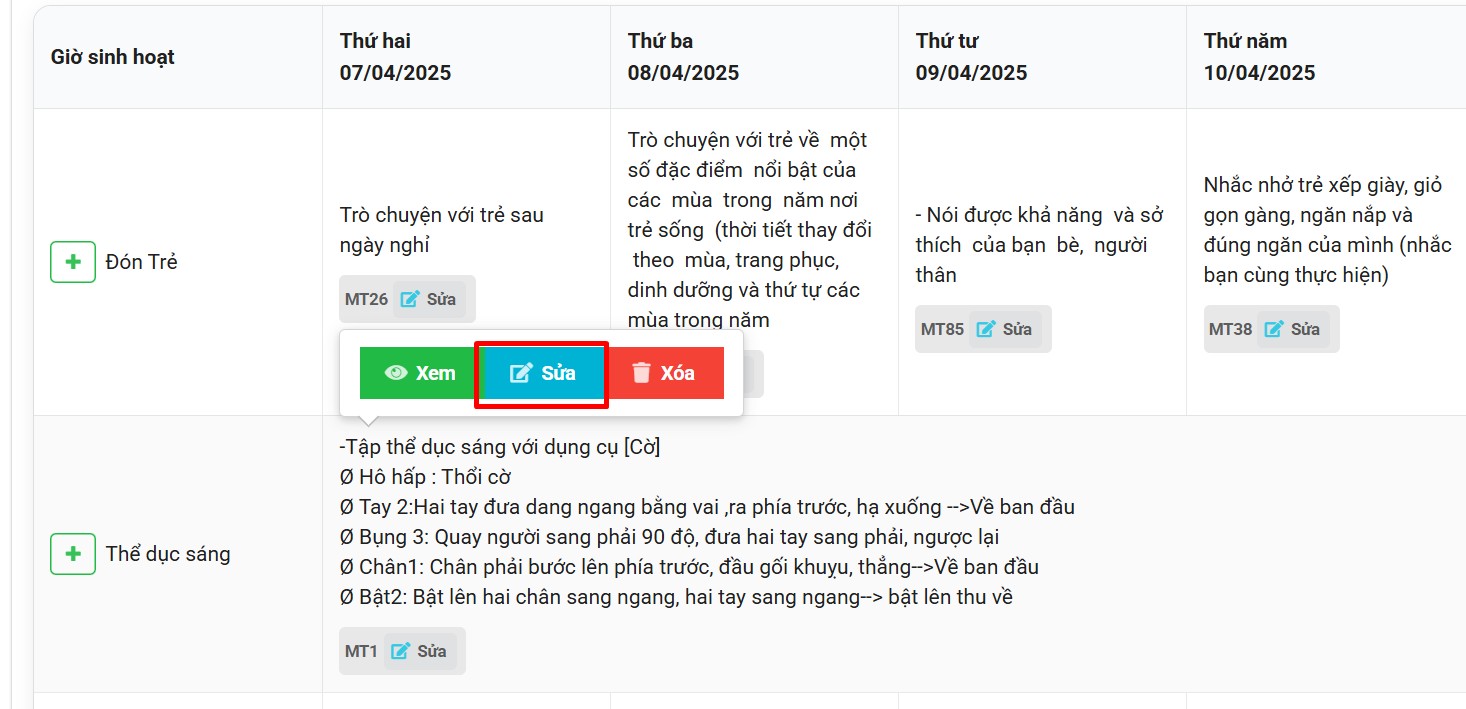Edit the MT85 objective via Sửa
1466x709 pixels.
tap(1005, 329)
